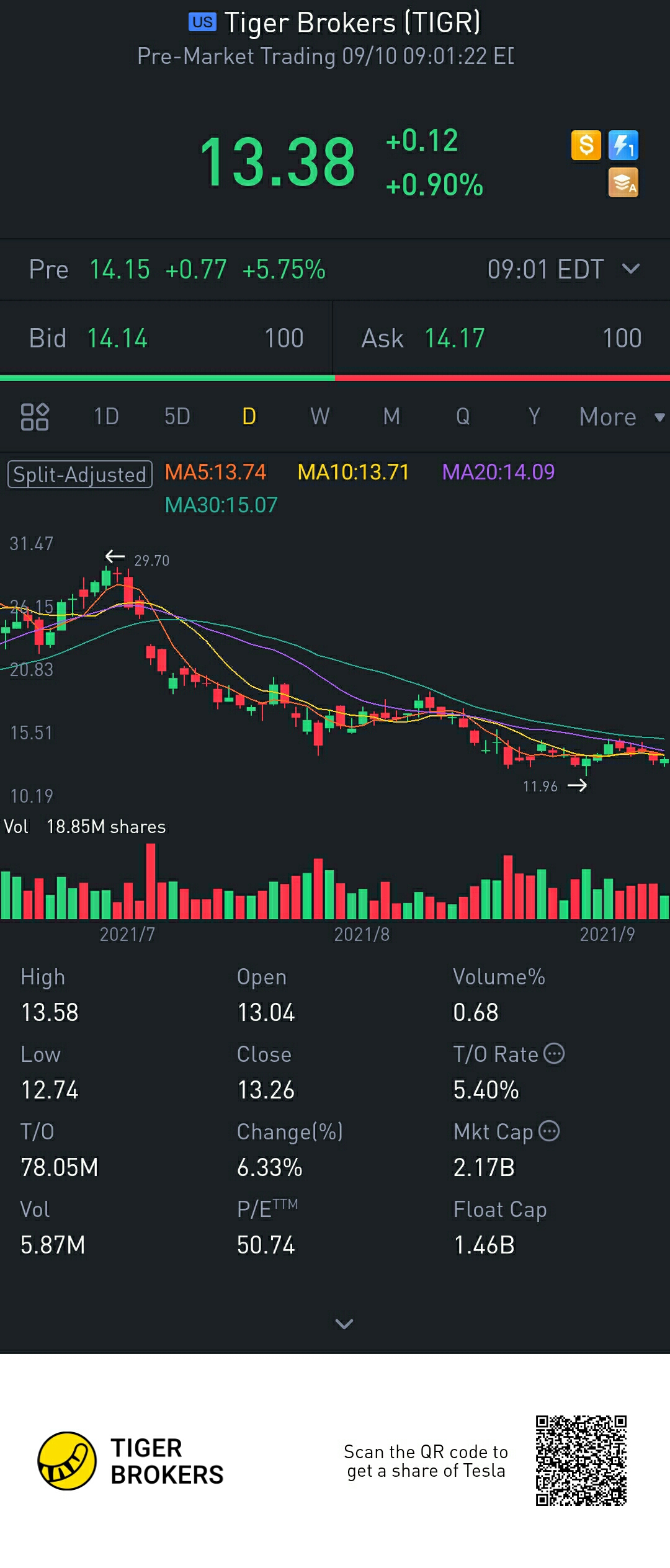Tap the Tiger Brokers logo
The height and width of the screenshot is (1568, 670).
click(x=67, y=1461)
